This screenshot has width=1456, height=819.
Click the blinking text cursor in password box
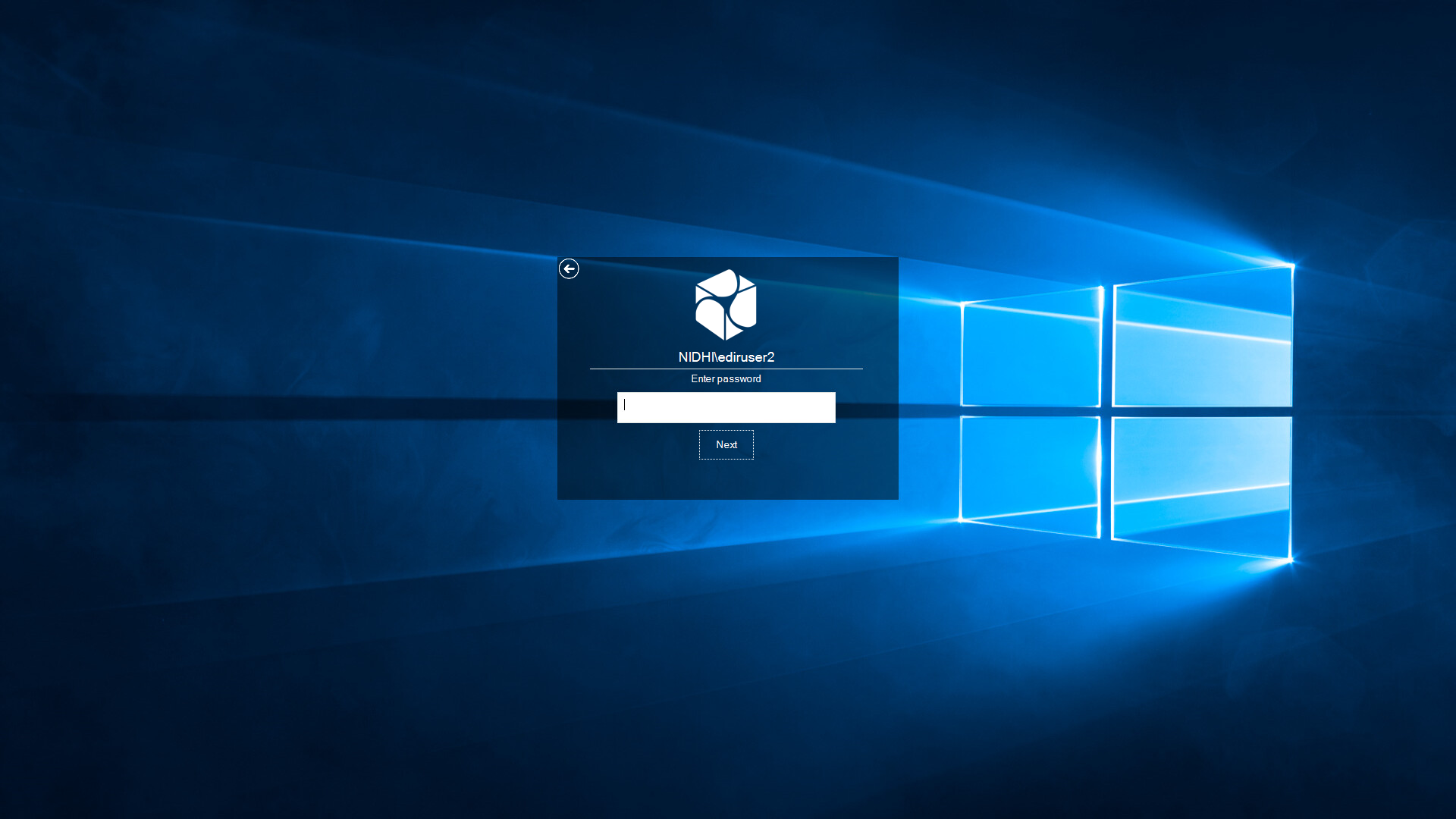point(625,406)
